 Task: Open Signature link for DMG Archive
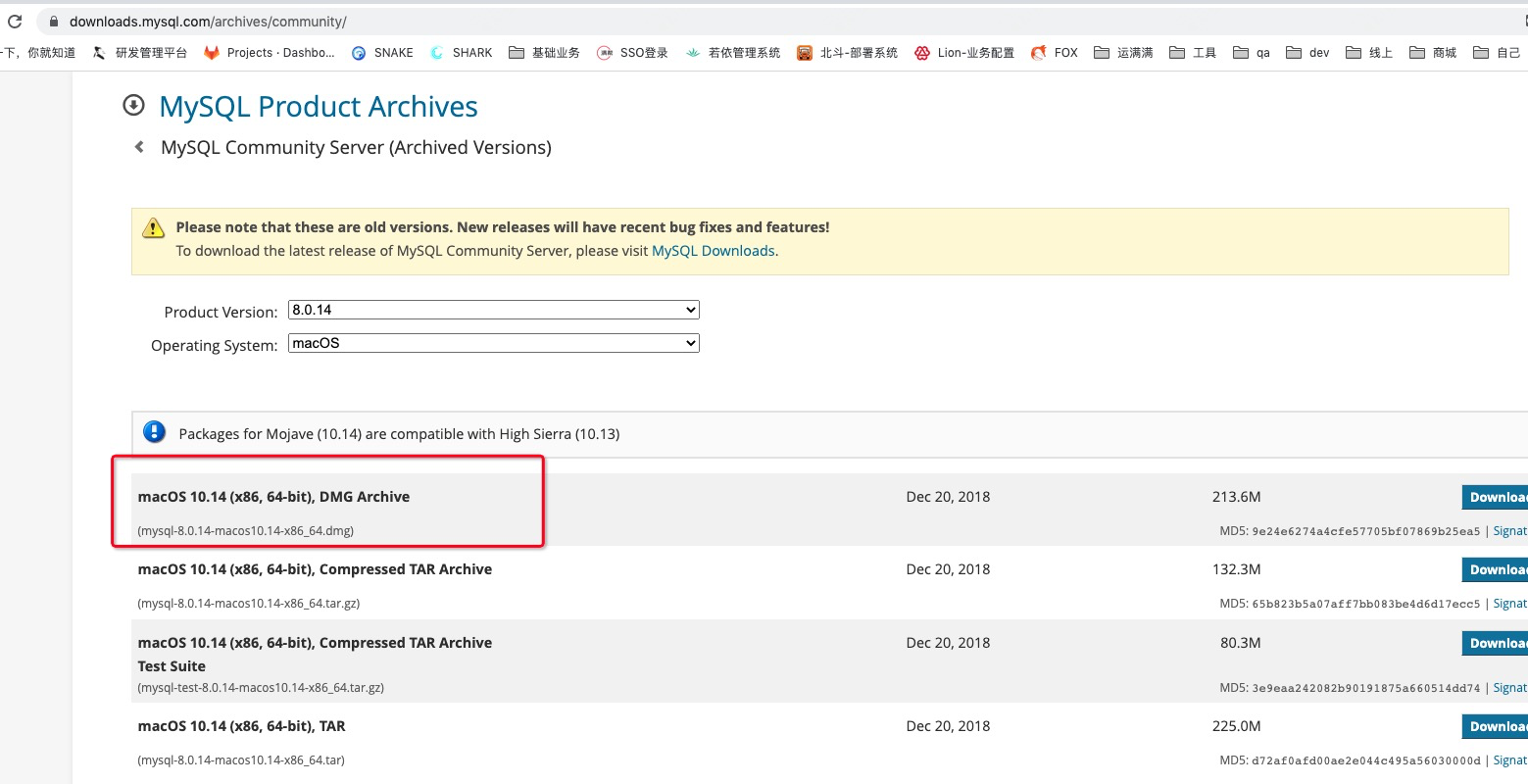[1510, 531]
